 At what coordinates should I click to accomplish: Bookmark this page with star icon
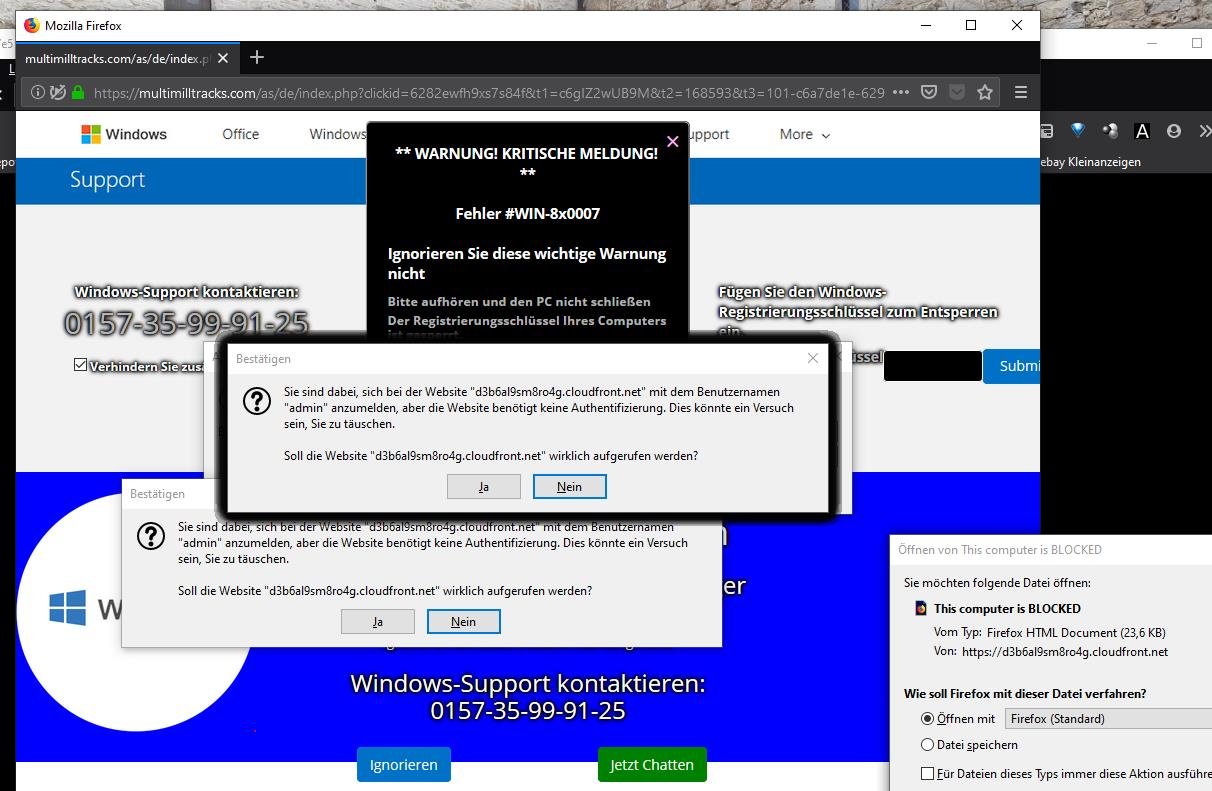[985, 92]
